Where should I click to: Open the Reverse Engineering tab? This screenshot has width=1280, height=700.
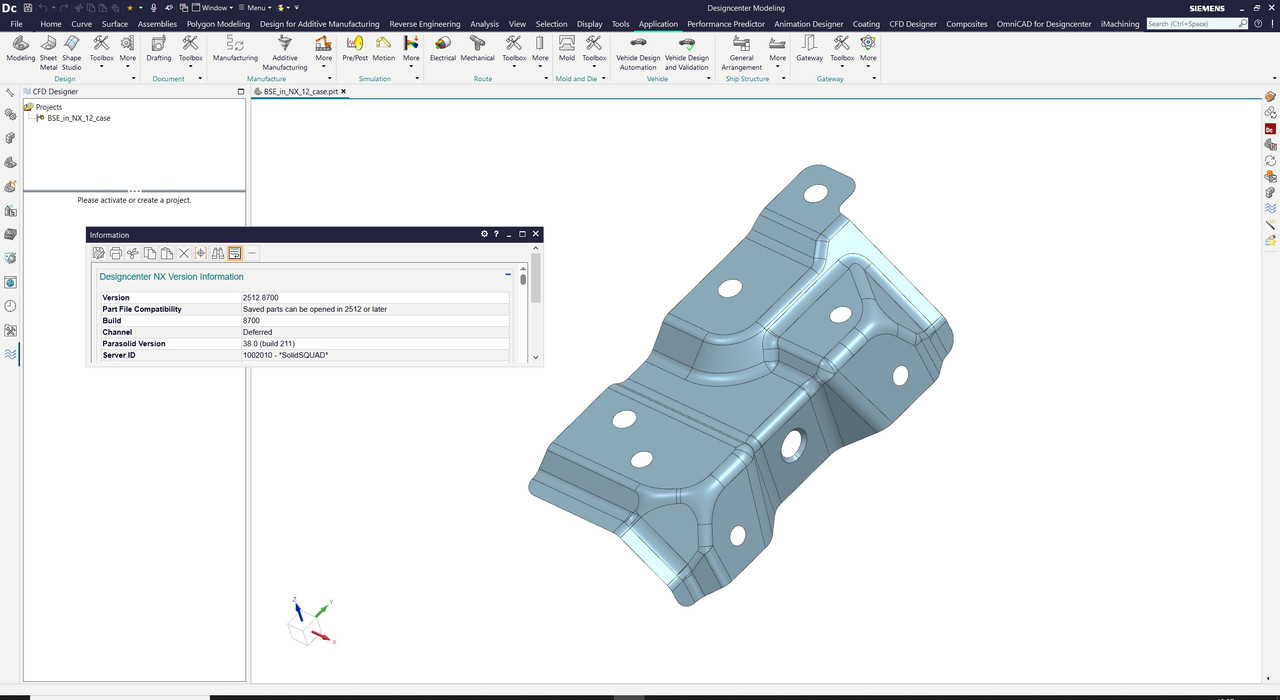pos(425,24)
